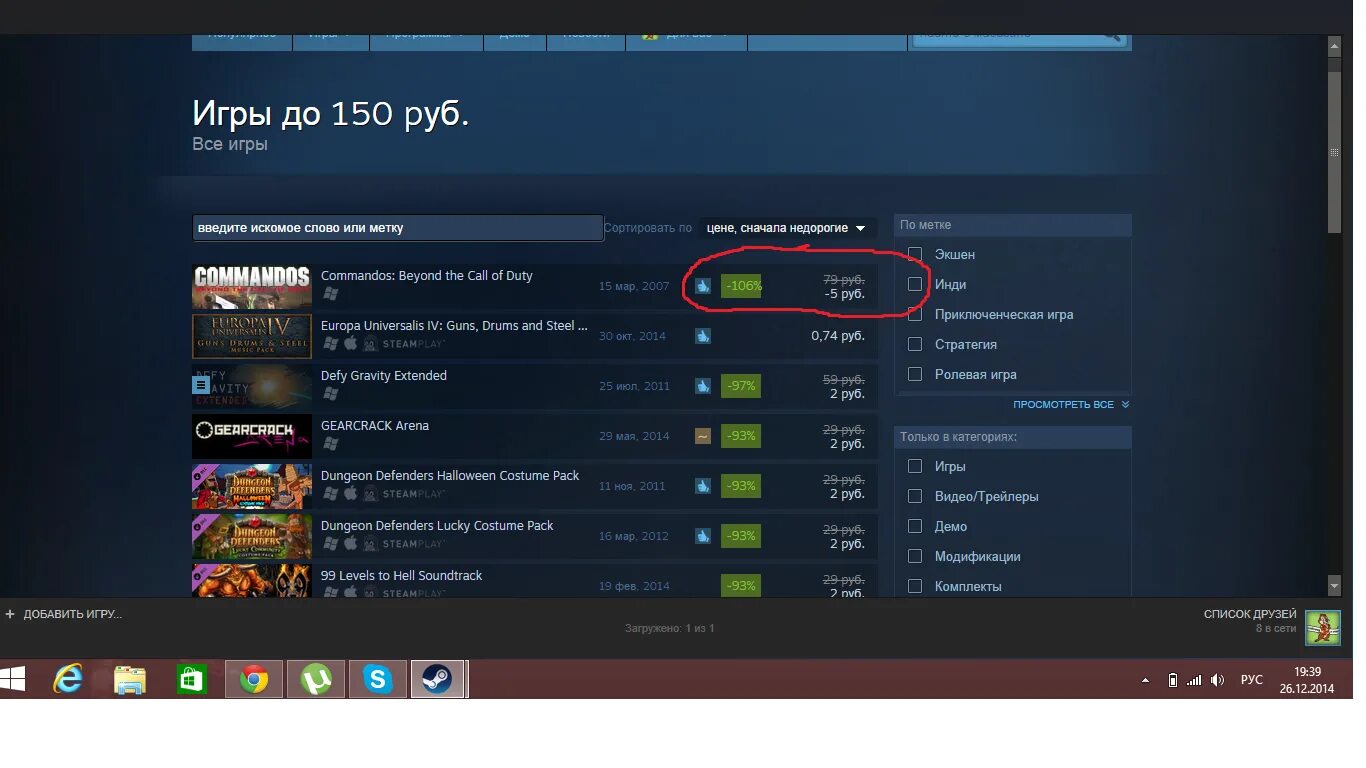1366x768 pixels.
Task: Click thumbs-up icon for Dungeon Defenders Halloween Pack
Action: coord(703,486)
